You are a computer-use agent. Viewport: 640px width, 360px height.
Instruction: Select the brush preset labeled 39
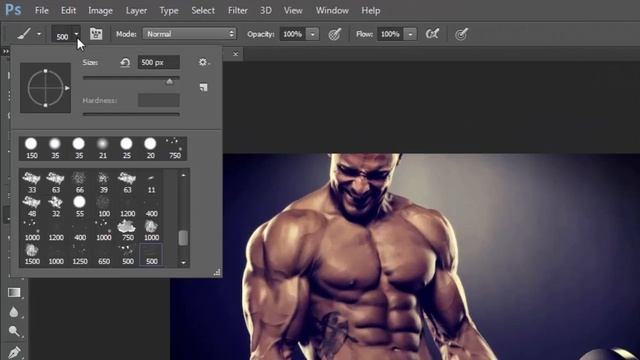(103, 182)
